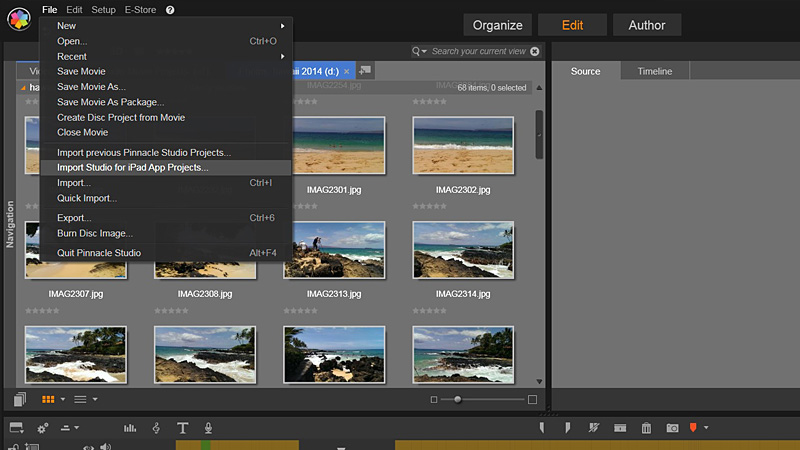800x450 pixels.
Task: Click the Organize button
Action: [497, 25]
